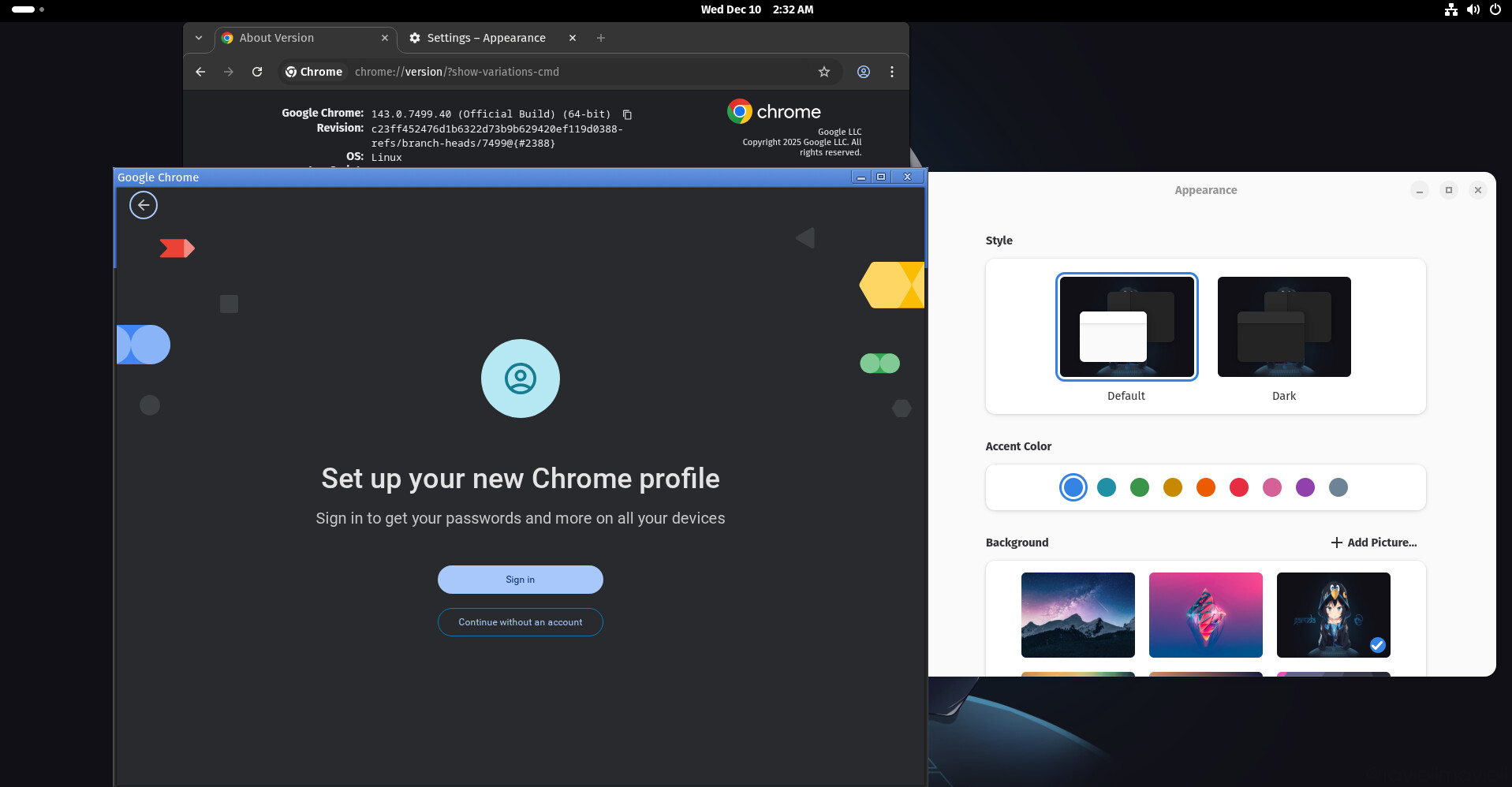Click the Sign in button
Image resolution: width=1512 pixels, height=787 pixels.
click(x=520, y=580)
